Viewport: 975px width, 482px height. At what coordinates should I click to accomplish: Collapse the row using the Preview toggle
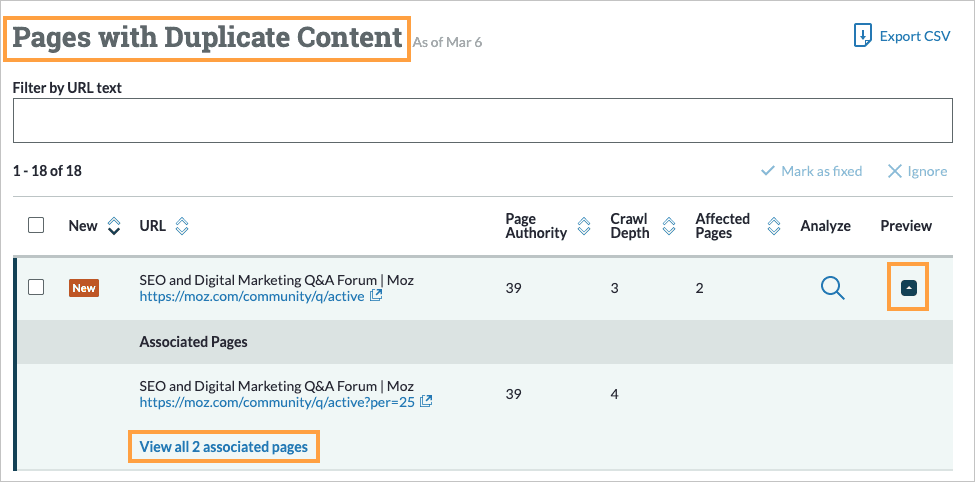(908, 287)
